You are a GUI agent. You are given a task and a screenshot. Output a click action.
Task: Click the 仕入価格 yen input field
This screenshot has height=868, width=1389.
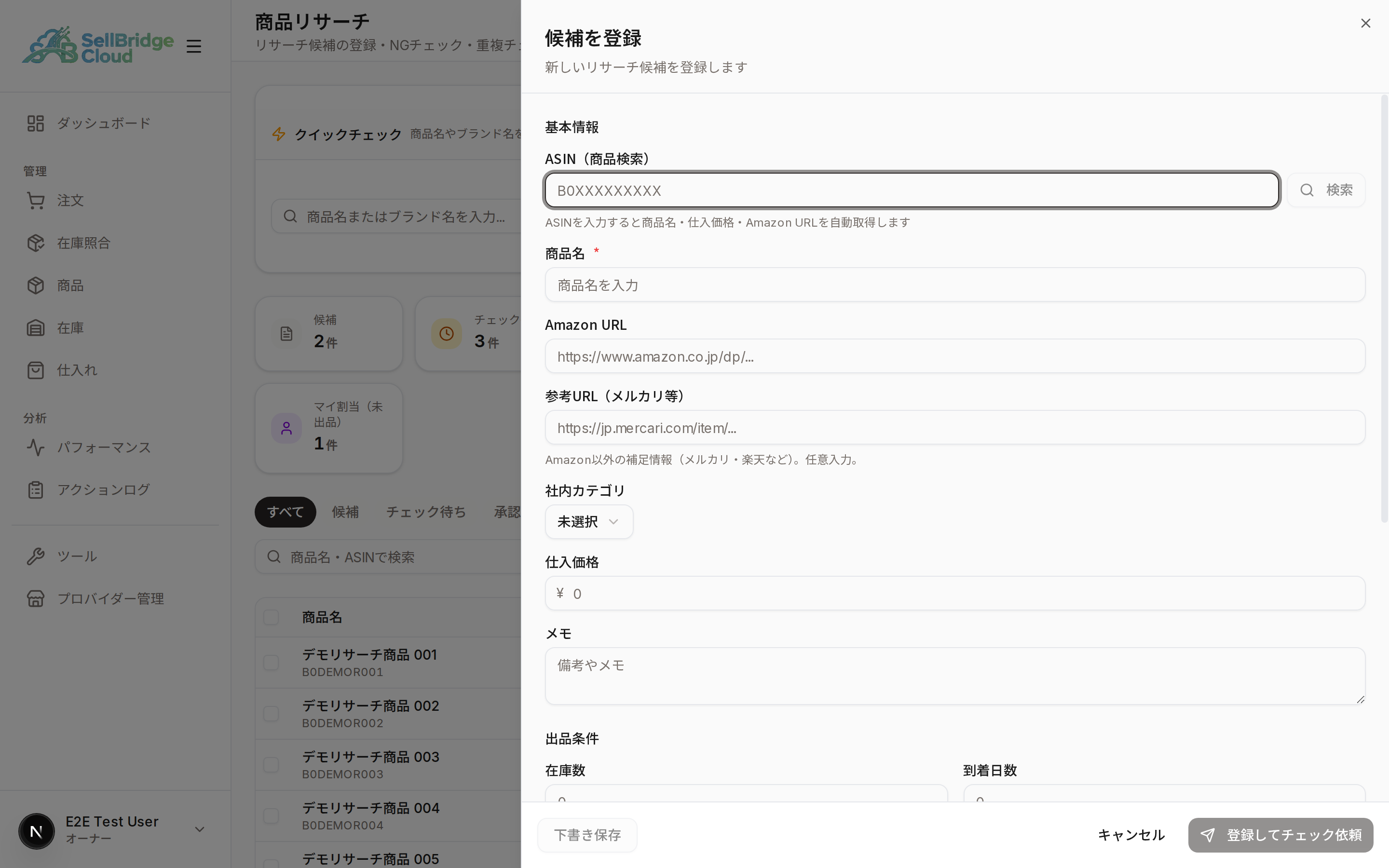point(955,593)
